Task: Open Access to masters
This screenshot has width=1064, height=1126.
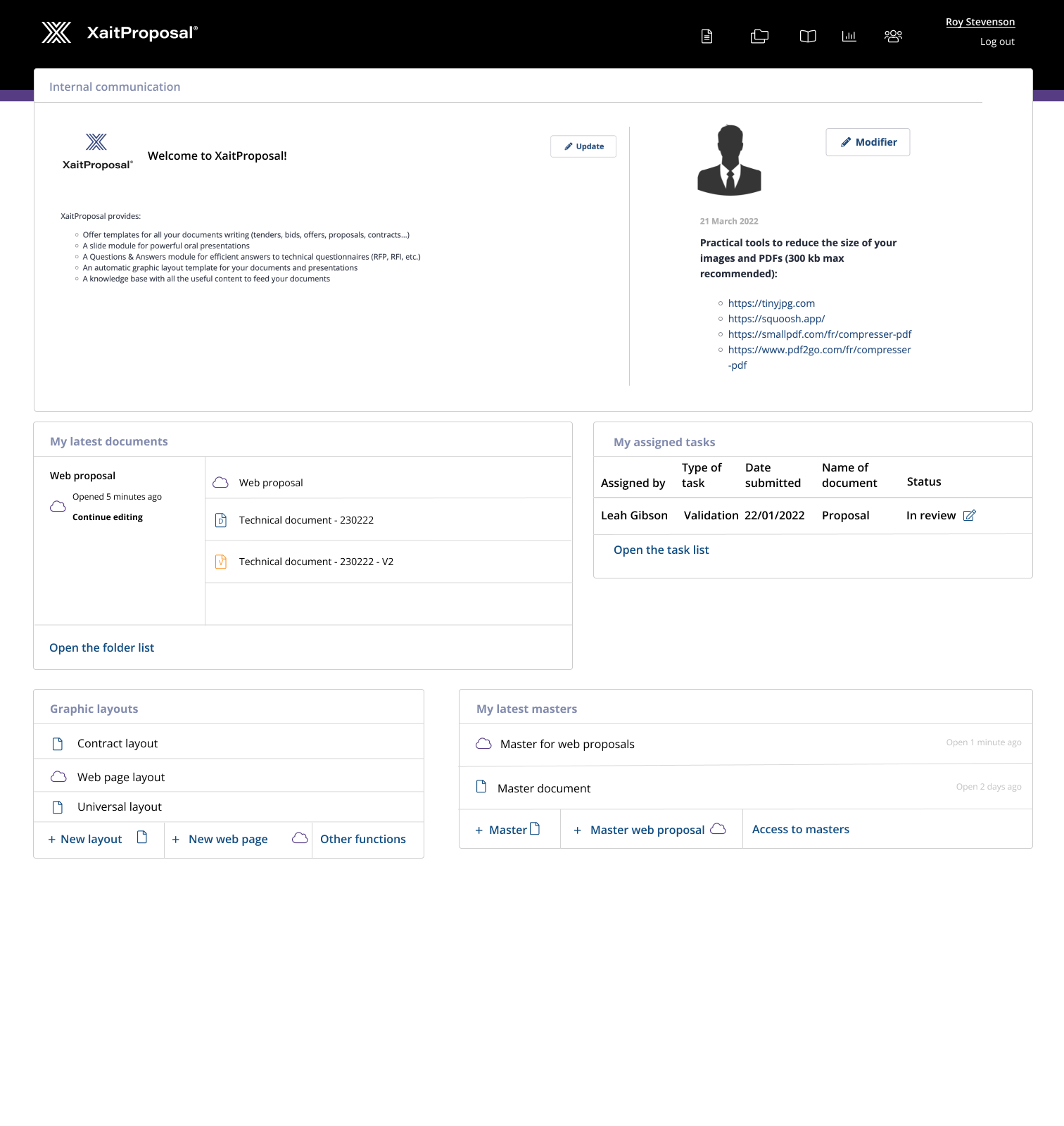Action: pos(801,829)
